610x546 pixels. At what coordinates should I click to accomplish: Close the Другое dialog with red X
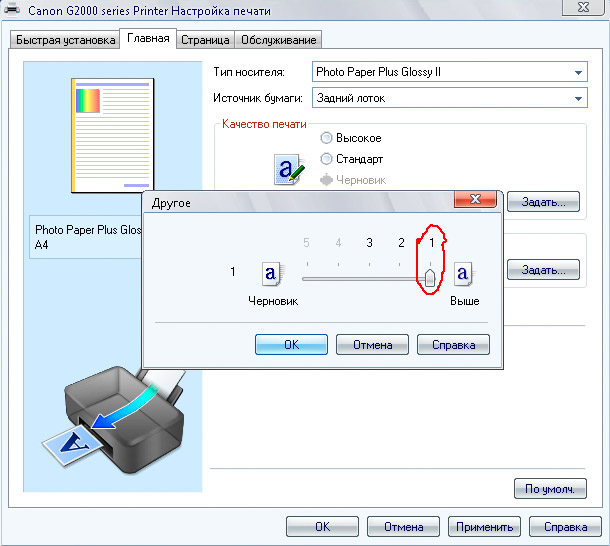pos(475,199)
